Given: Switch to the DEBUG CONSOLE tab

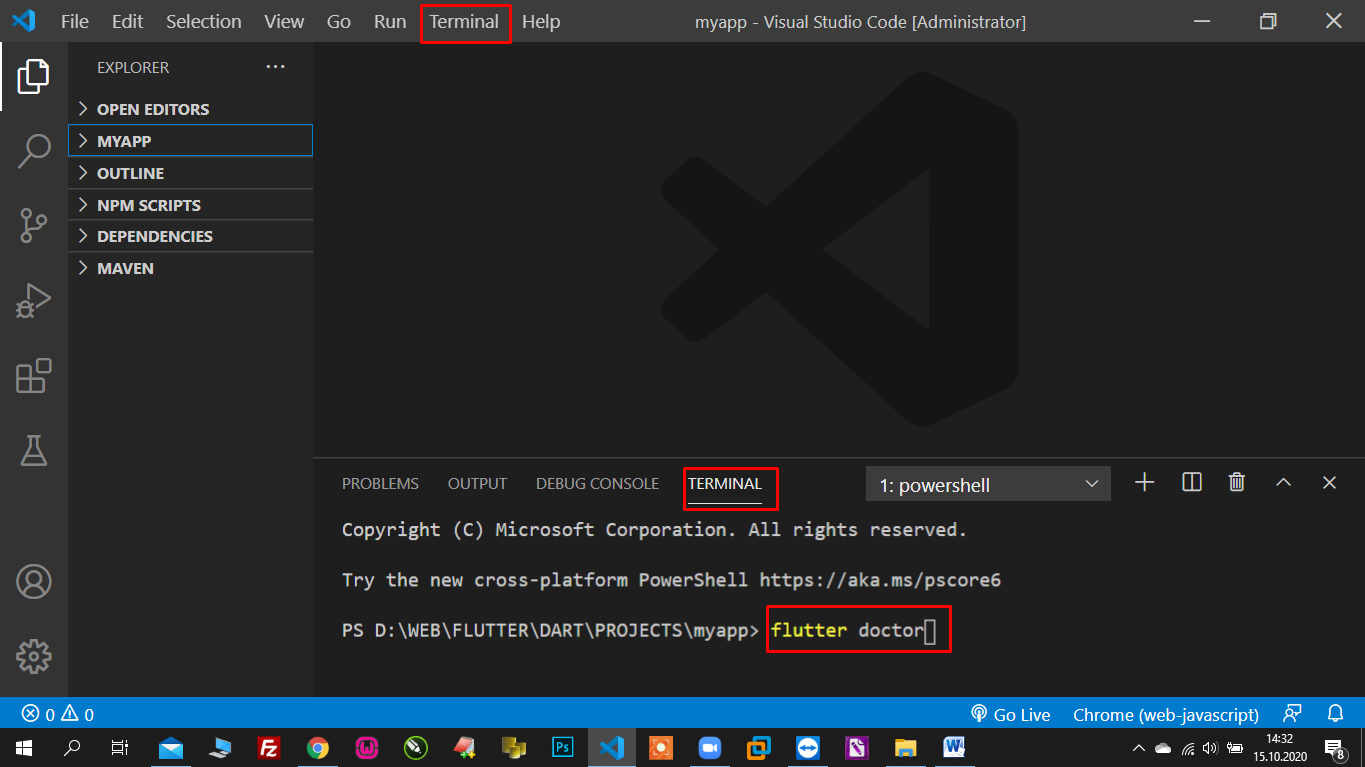Looking at the screenshot, I should pyautogui.click(x=597, y=484).
